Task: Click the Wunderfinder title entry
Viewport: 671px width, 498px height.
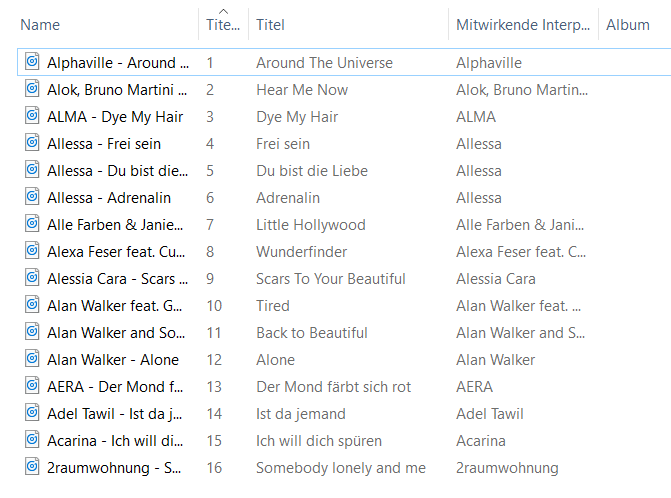Action: tap(304, 251)
